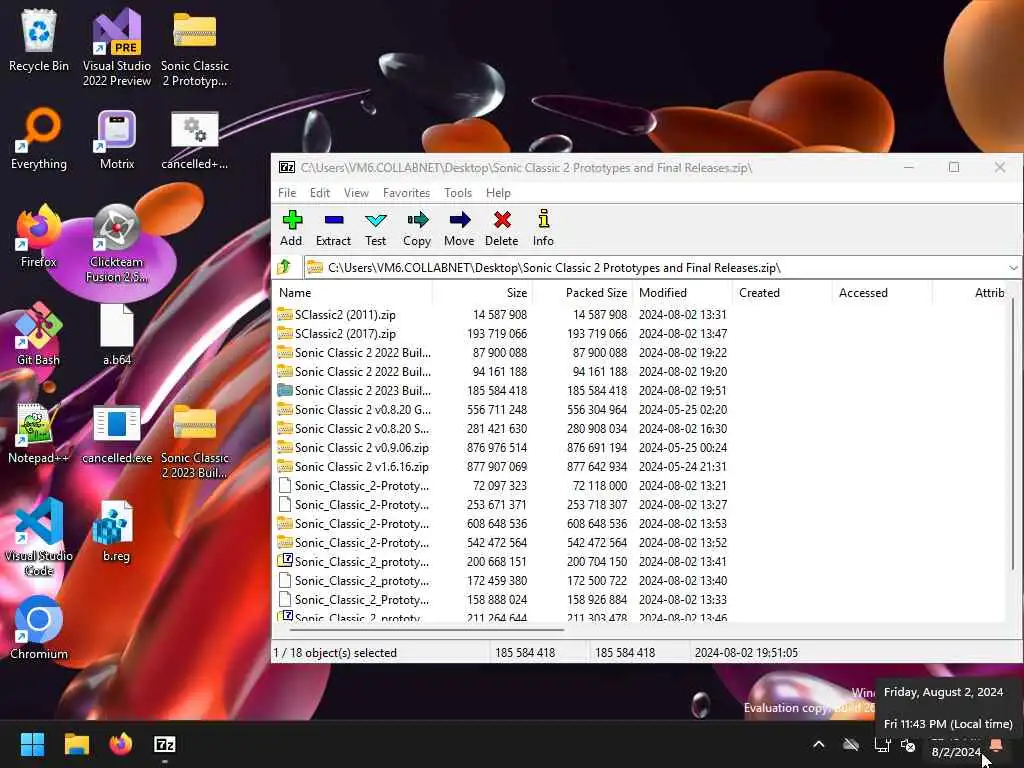Sort by the Created column header
1024x768 pixels.
pos(782,293)
